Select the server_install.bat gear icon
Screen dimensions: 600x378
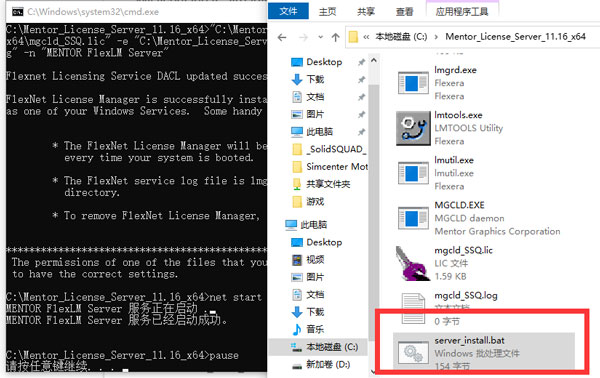click(x=413, y=353)
